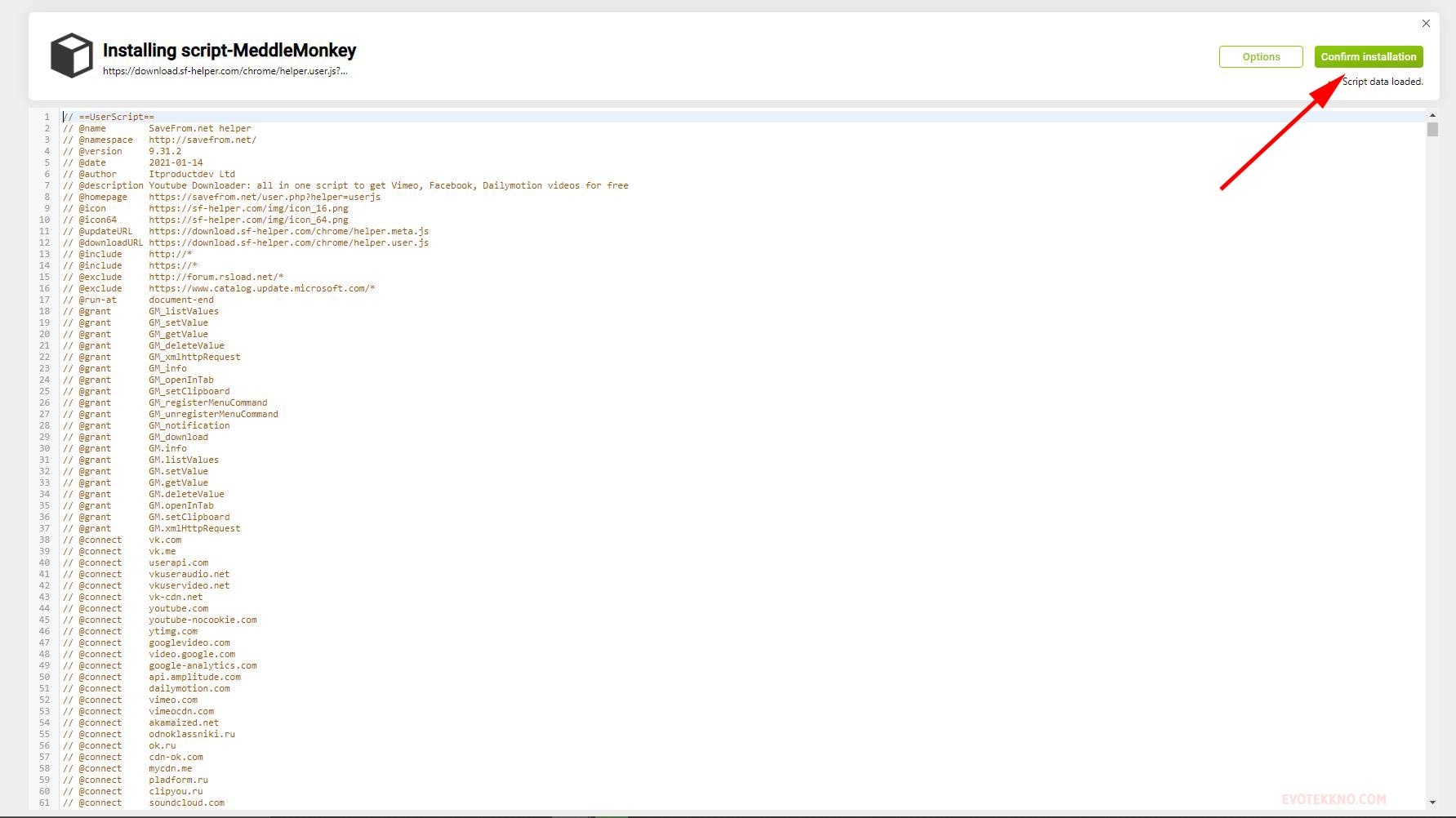Click the @icon URL ending "icon_16.png"

pos(248,208)
